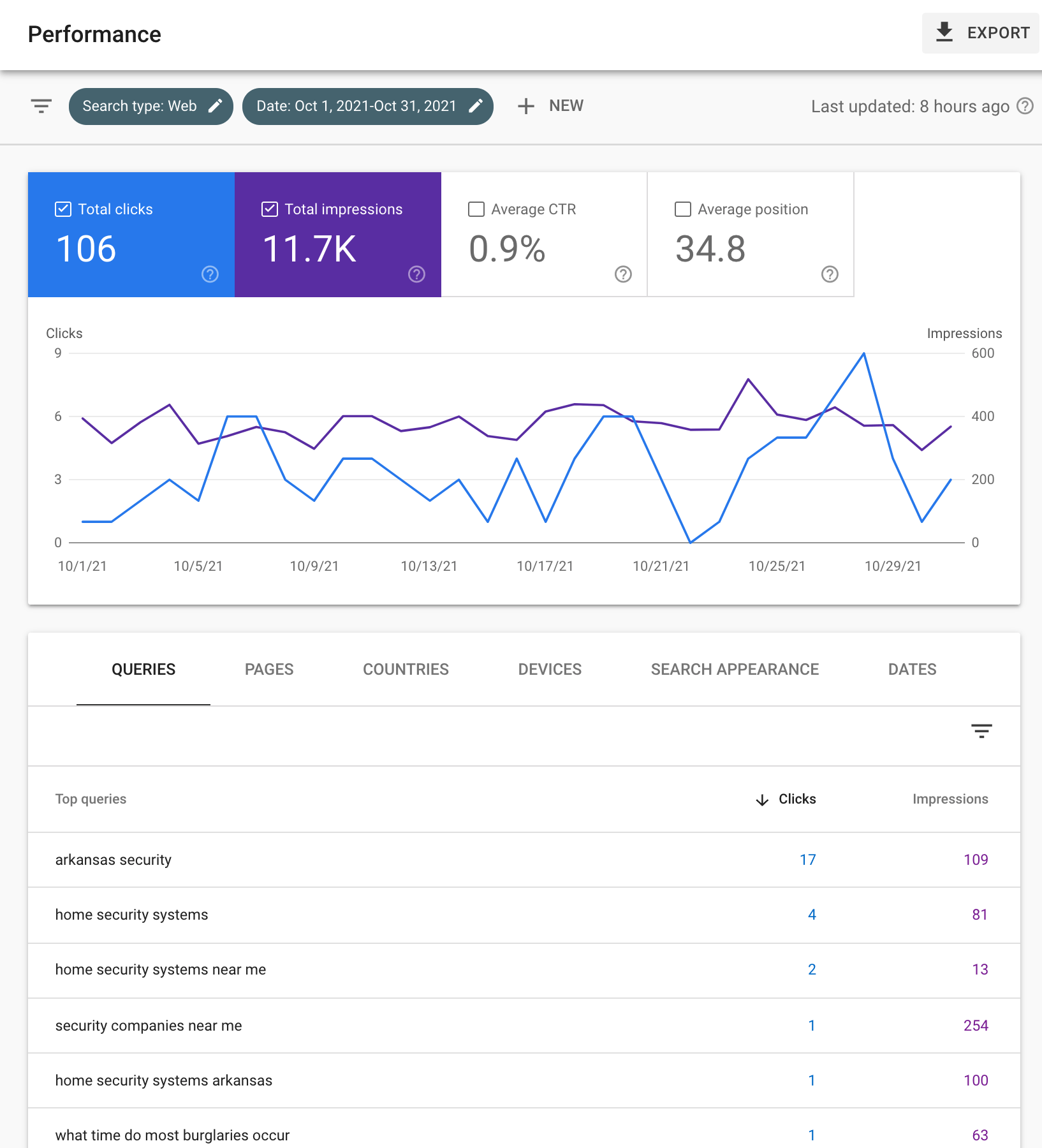Edit Search type Web filter pencil icon
1042x1148 pixels.
point(216,106)
